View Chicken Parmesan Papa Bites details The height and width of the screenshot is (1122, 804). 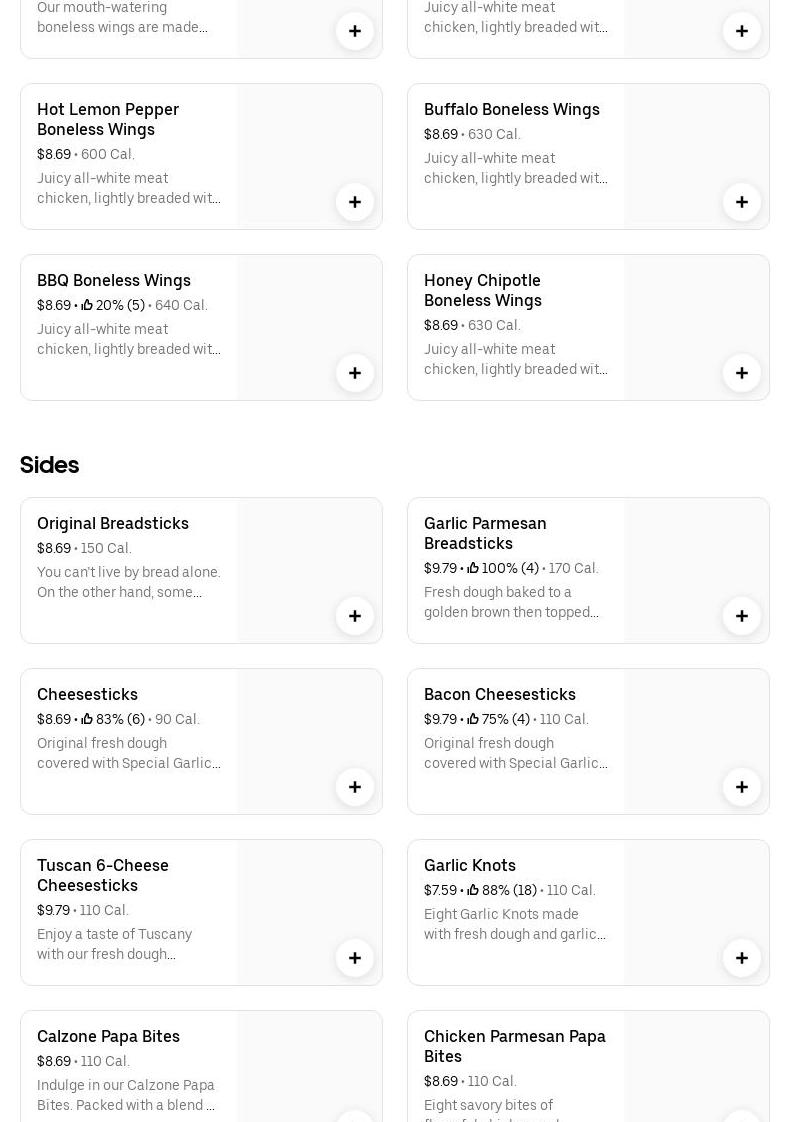point(514,1046)
